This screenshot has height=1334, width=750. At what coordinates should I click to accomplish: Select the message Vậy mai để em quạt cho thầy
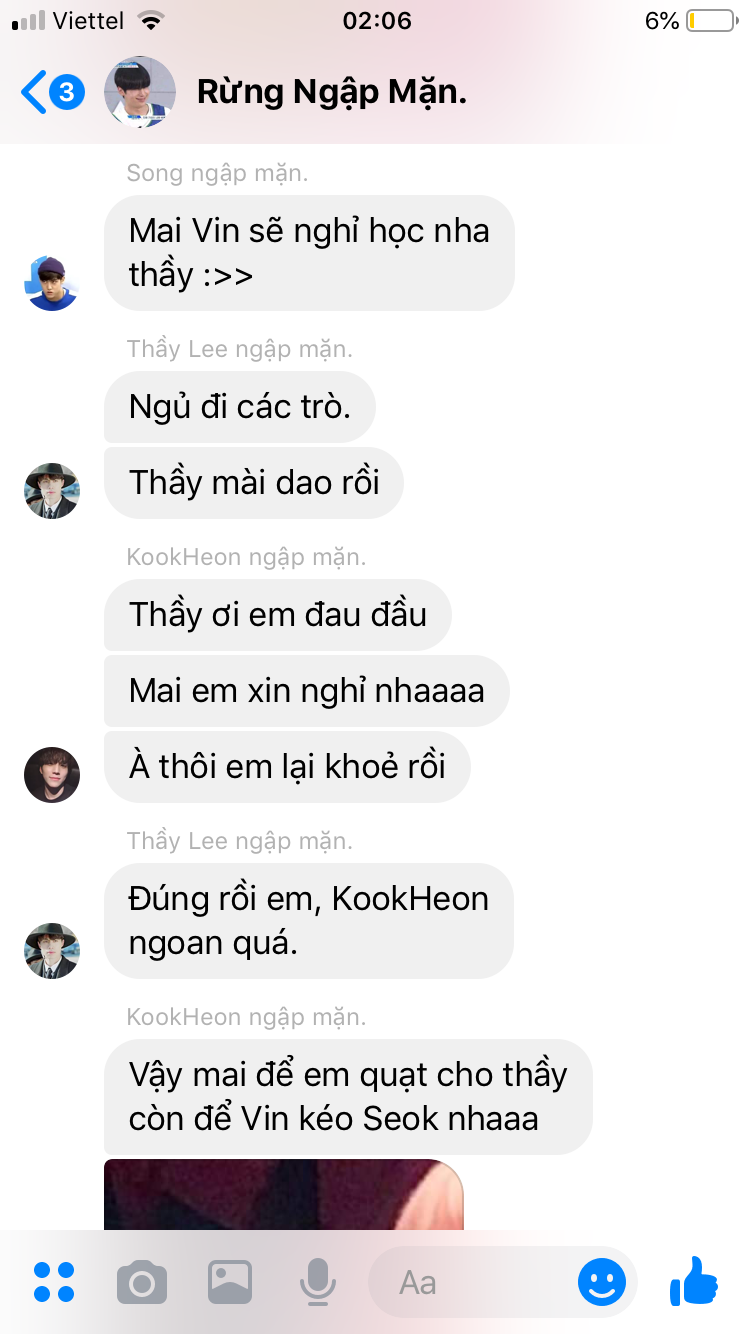click(x=348, y=1097)
